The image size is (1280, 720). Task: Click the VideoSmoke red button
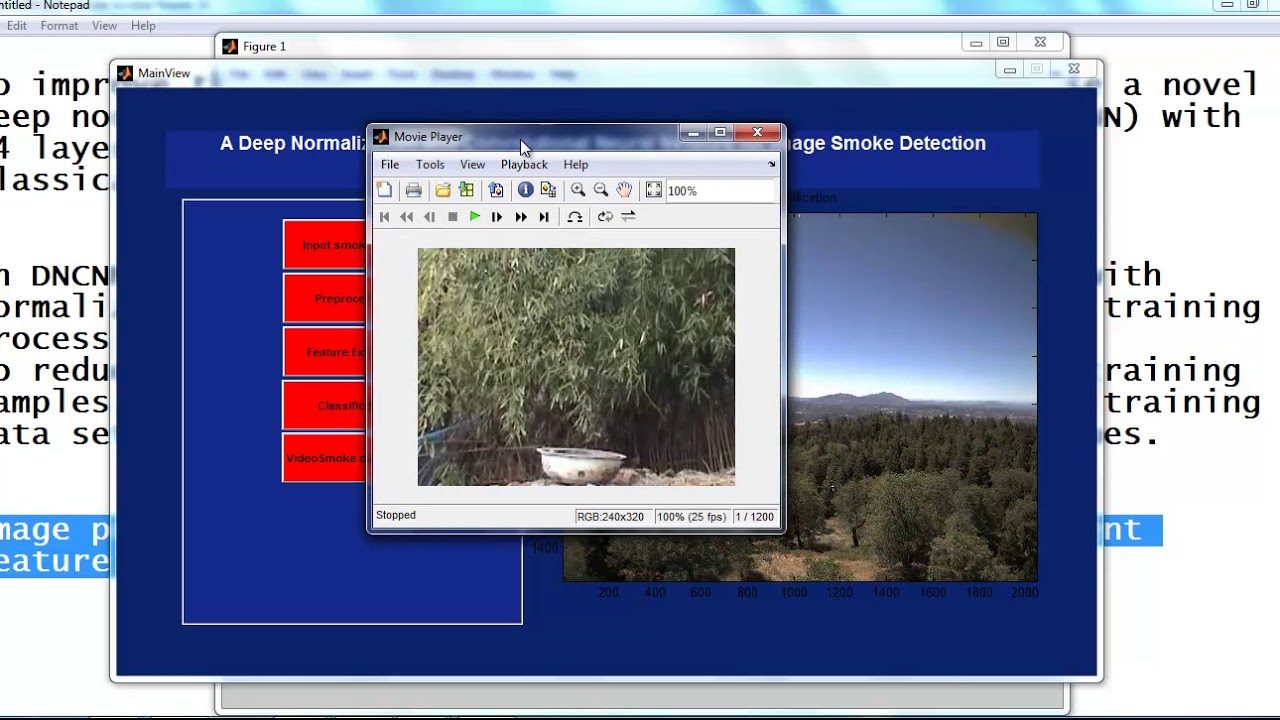[x=325, y=458]
